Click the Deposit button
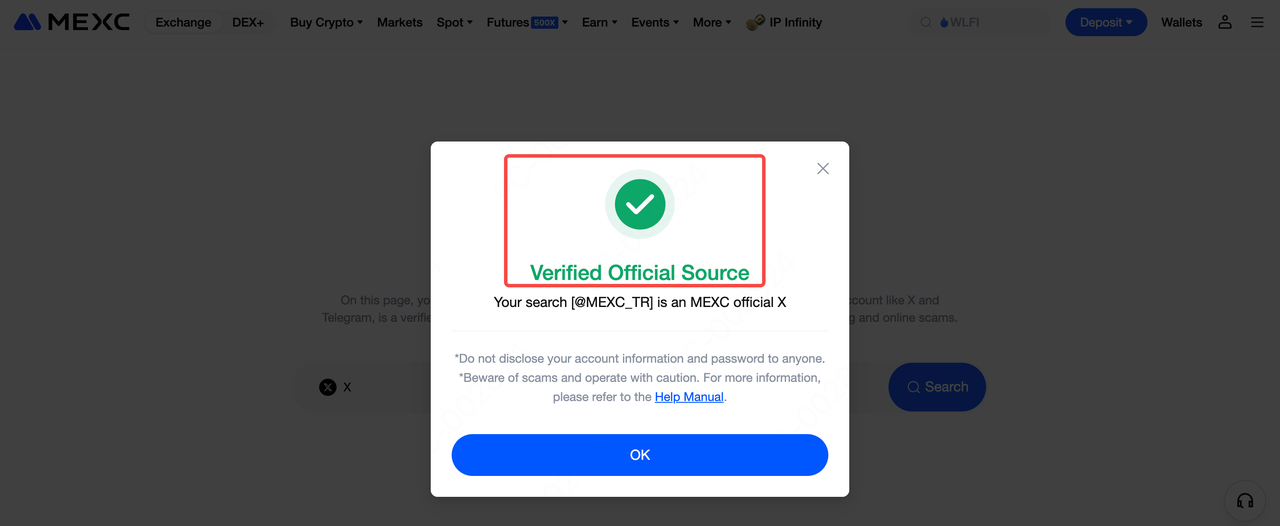The width and height of the screenshot is (1280, 526). tap(1106, 22)
